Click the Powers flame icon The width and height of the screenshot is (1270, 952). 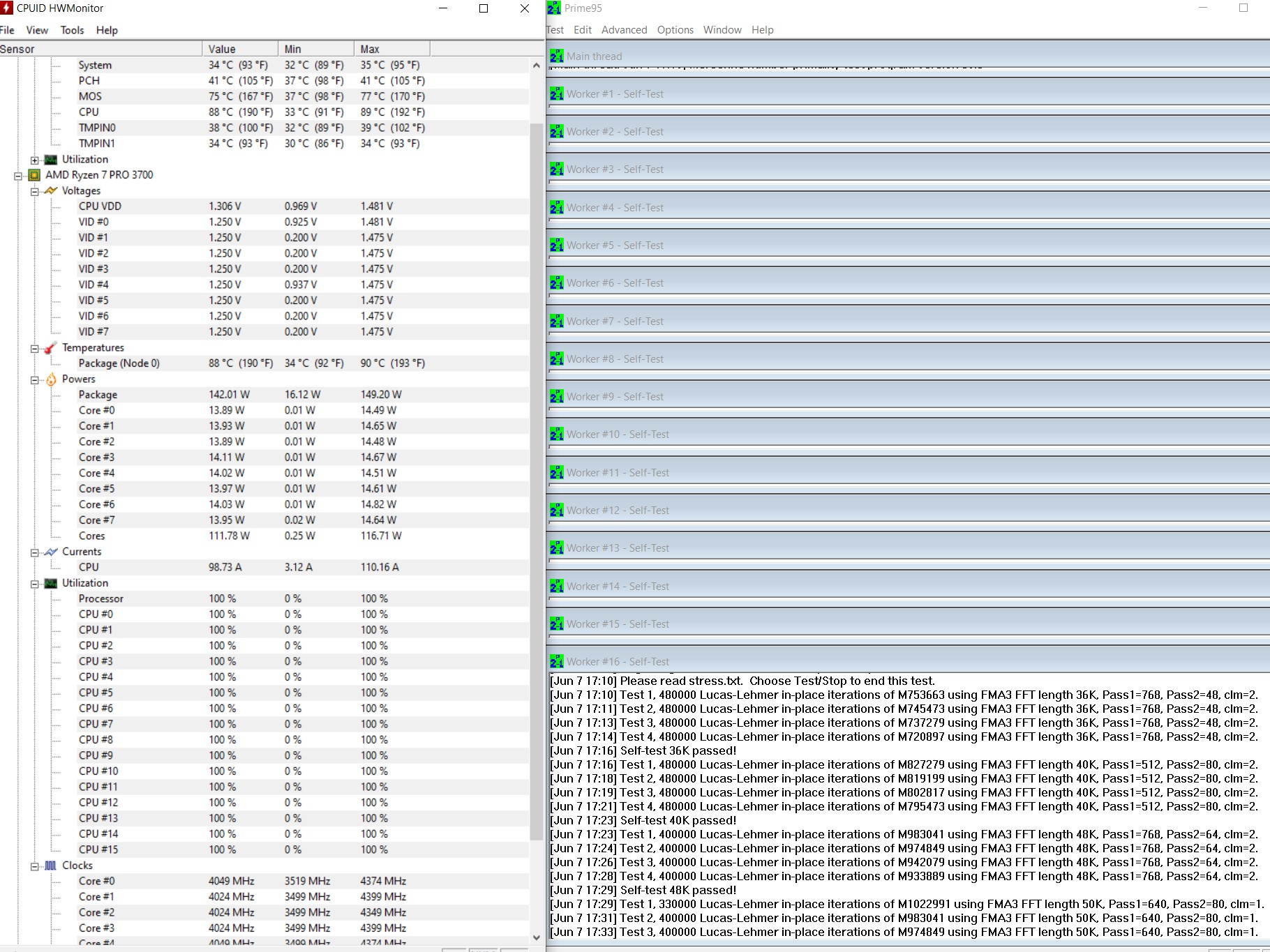[51, 379]
